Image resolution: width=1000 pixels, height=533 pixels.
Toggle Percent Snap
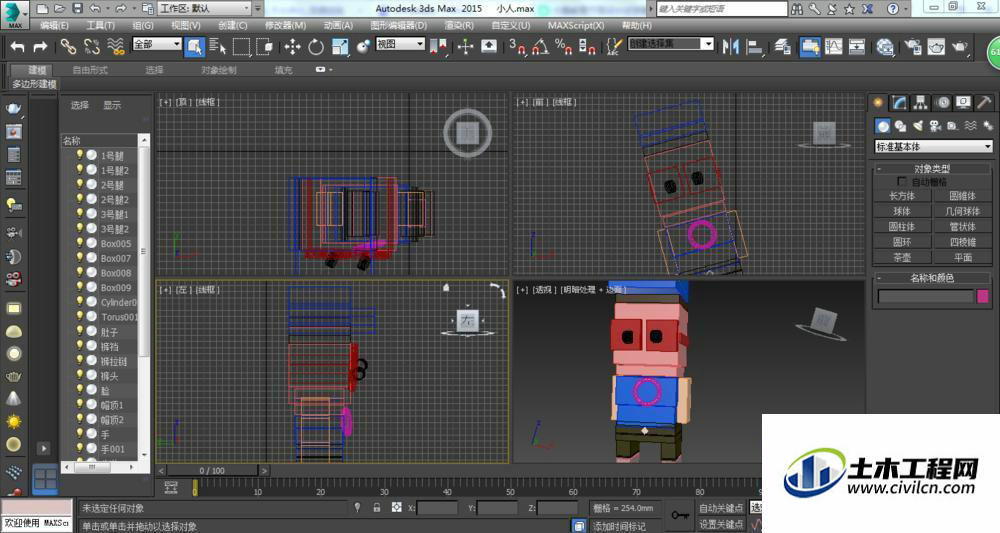point(563,47)
